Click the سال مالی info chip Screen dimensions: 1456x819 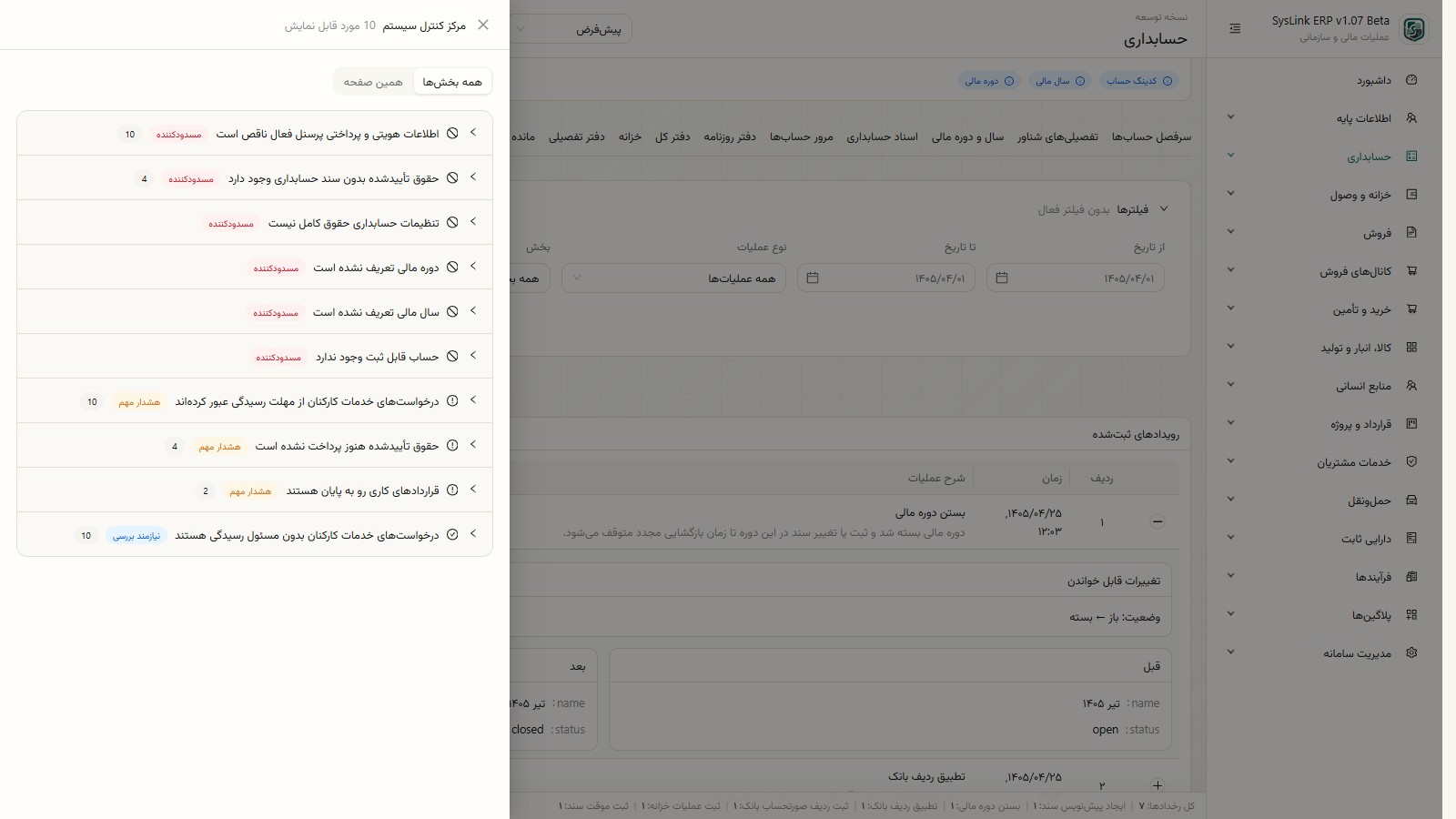(x=1059, y=81)
